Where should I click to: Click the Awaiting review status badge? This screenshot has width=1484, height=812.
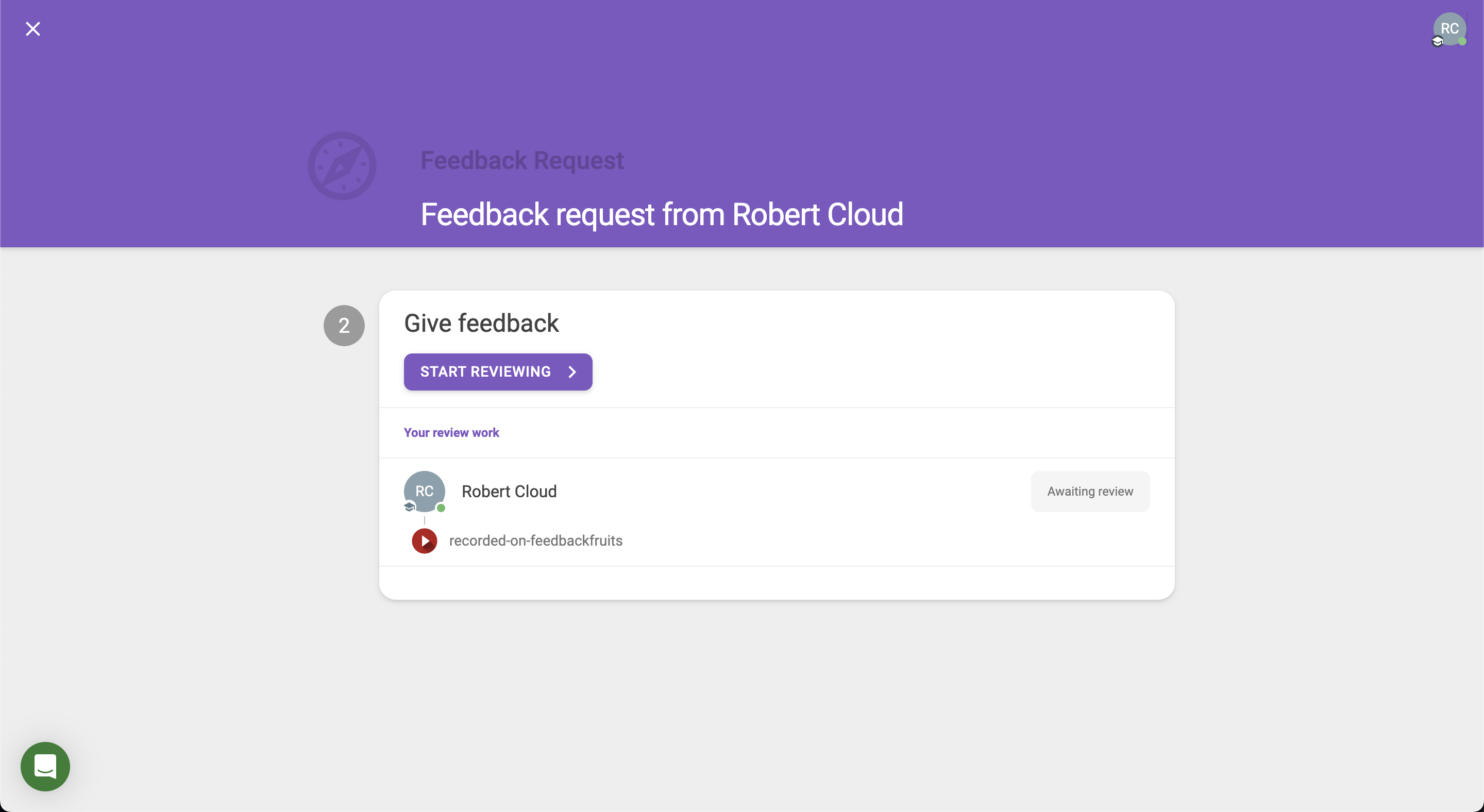(x=1090, y=491)
